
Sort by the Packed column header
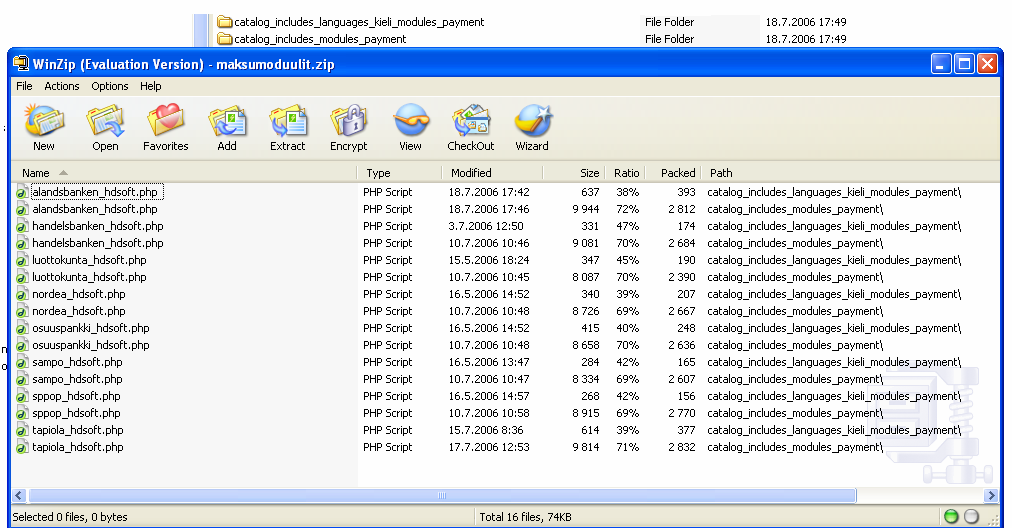pos(672,173)
